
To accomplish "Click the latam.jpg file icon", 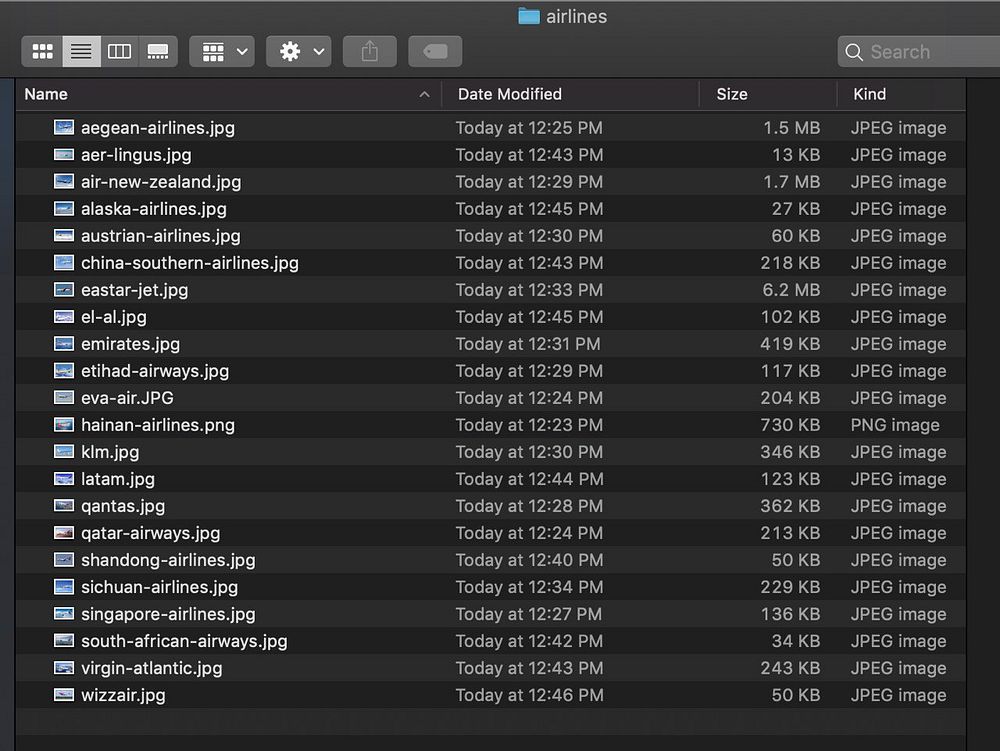I will click(64, 479).
